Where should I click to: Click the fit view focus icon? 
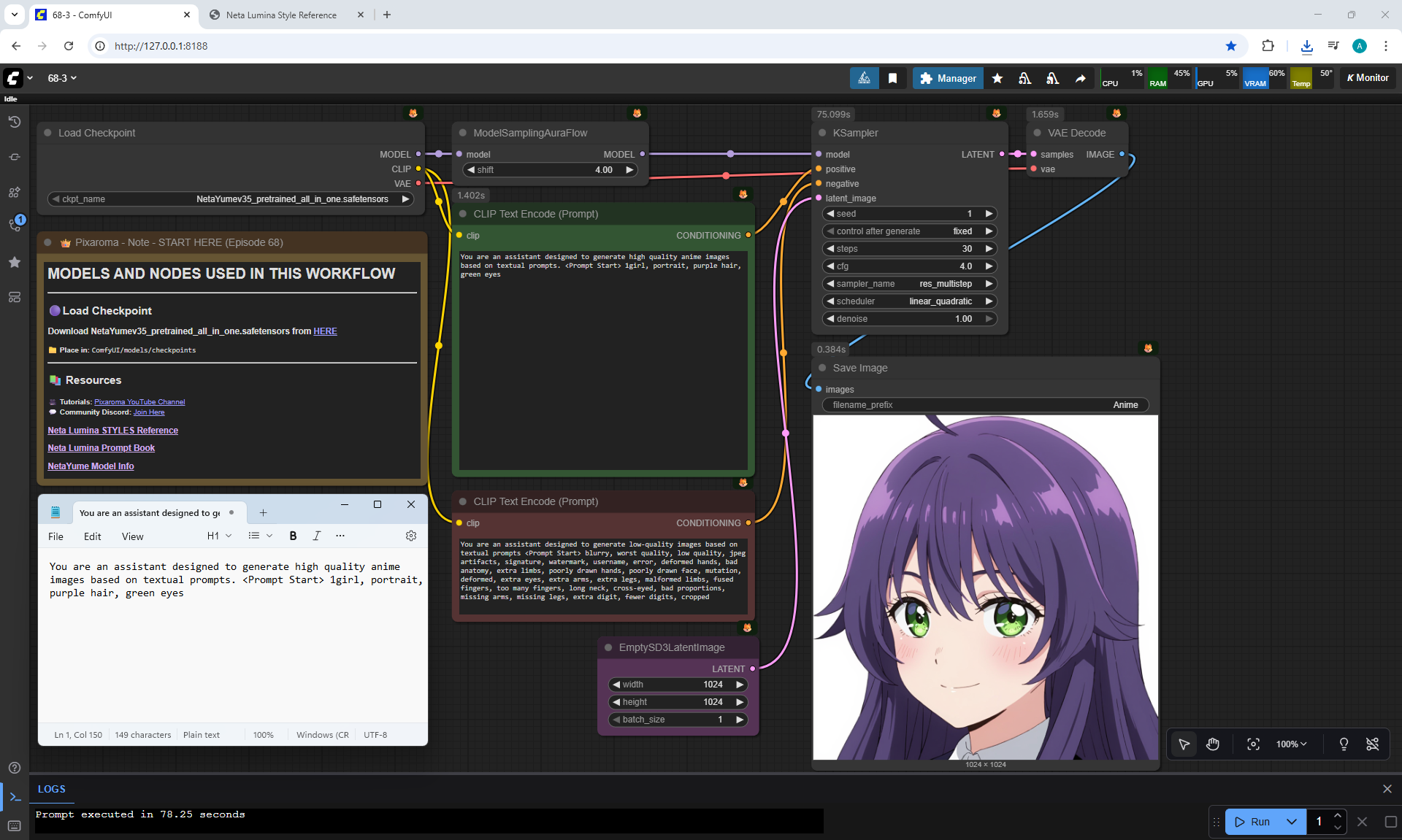point(1253,744)
